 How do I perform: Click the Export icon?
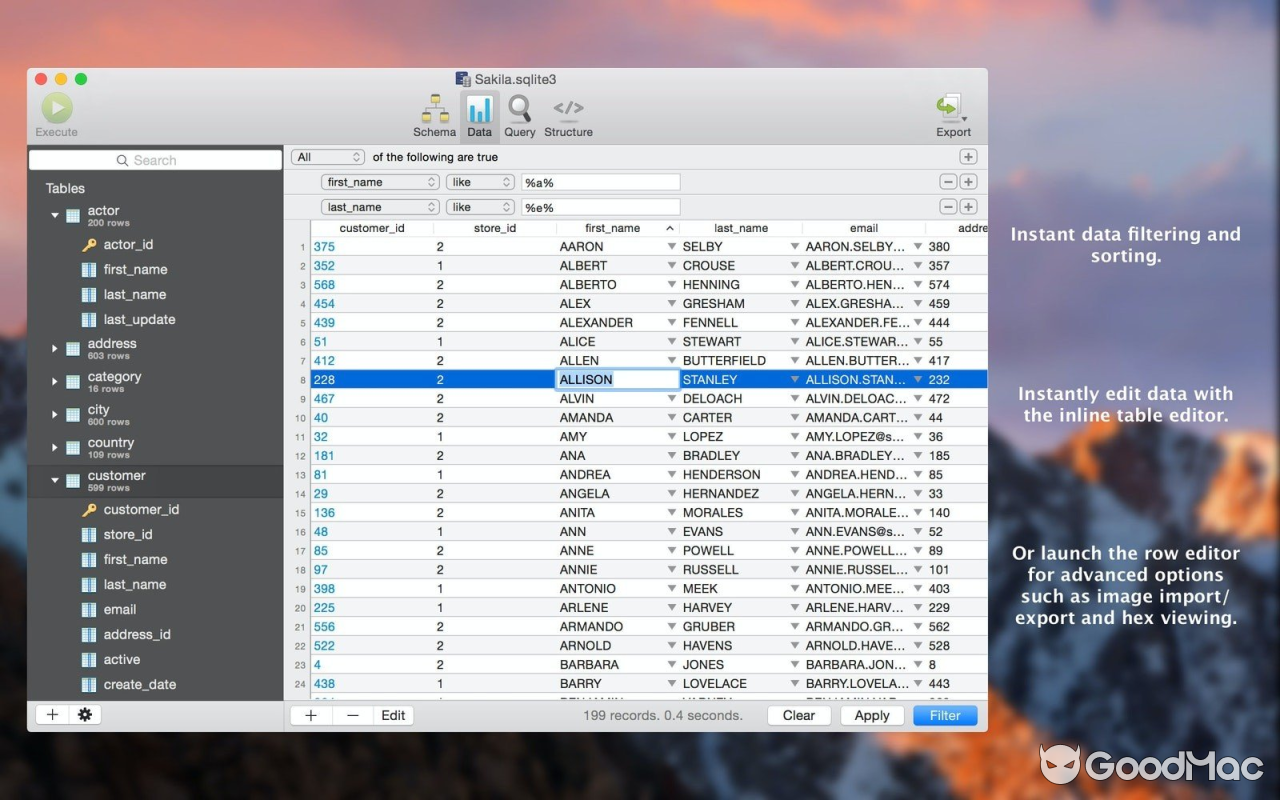[x=948, y=108]
